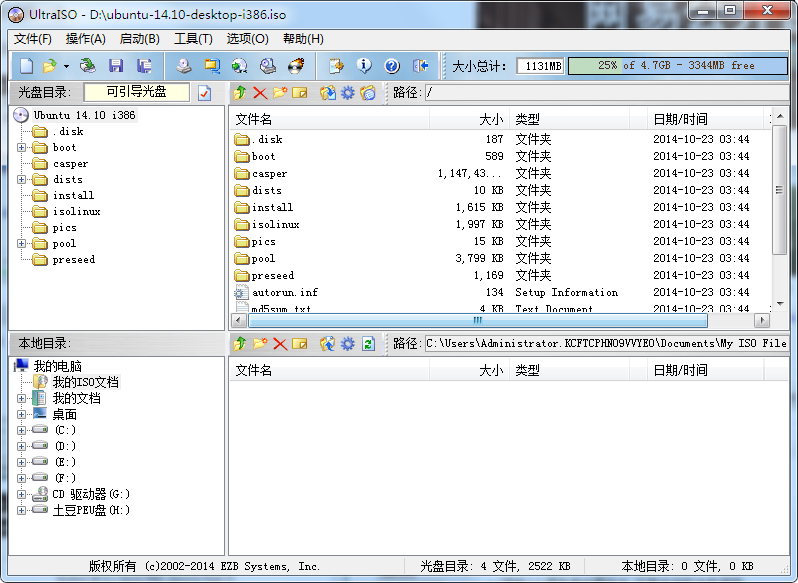Screen dimensions: 798x583
Task: Toggle the disc properties check icon
Action: (x=205, y=93)
